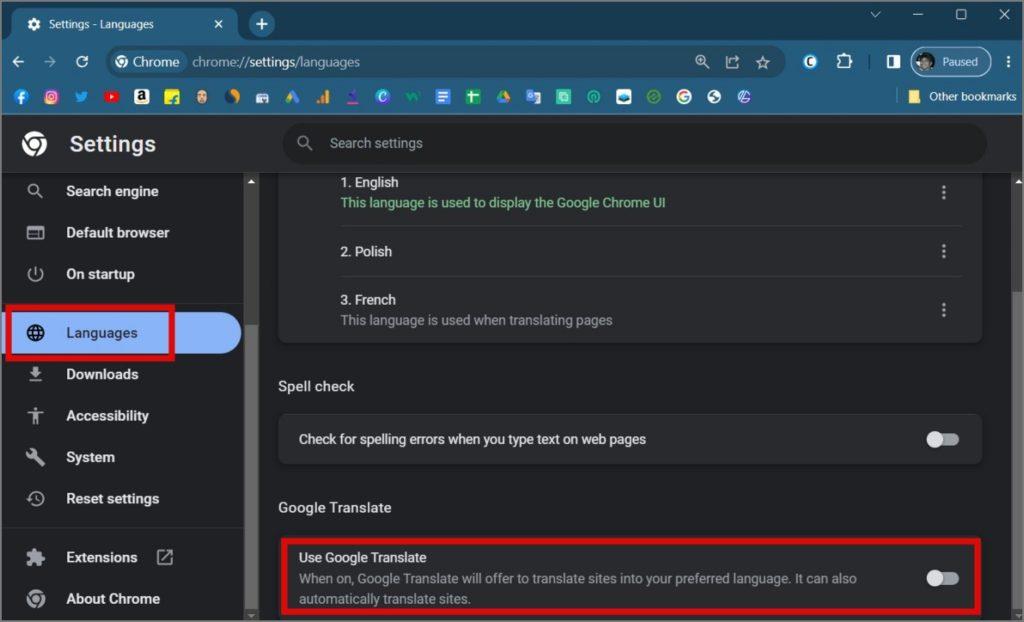Open the Extensions puzzle icon in toolbar
1024x622 pixels.
tap(844, 61)
